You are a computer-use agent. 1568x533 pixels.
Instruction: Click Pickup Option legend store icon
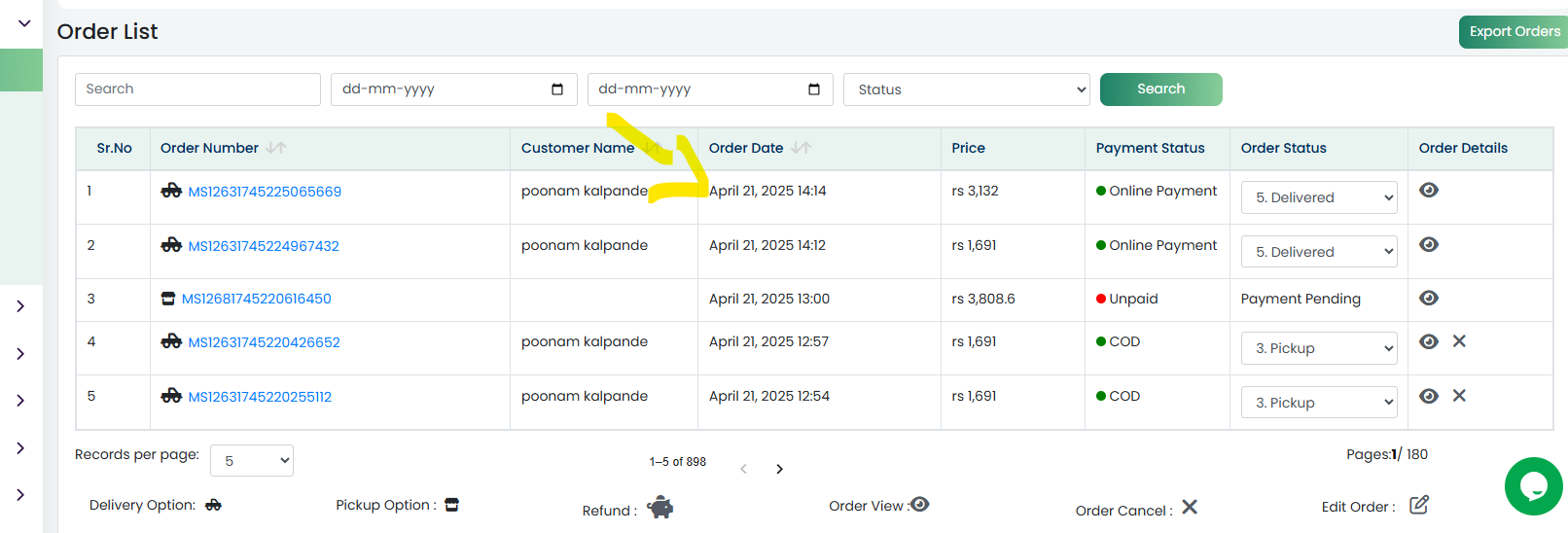coord(451,505)
